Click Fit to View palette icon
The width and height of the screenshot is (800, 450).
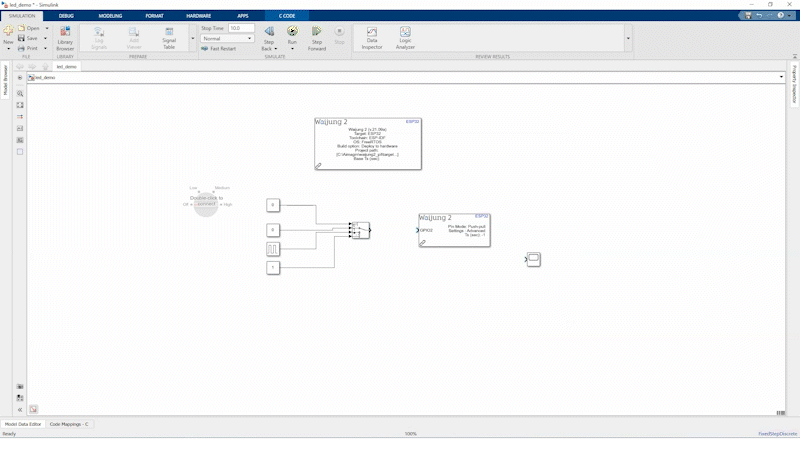pyautogui.click(x=20, y=105)
